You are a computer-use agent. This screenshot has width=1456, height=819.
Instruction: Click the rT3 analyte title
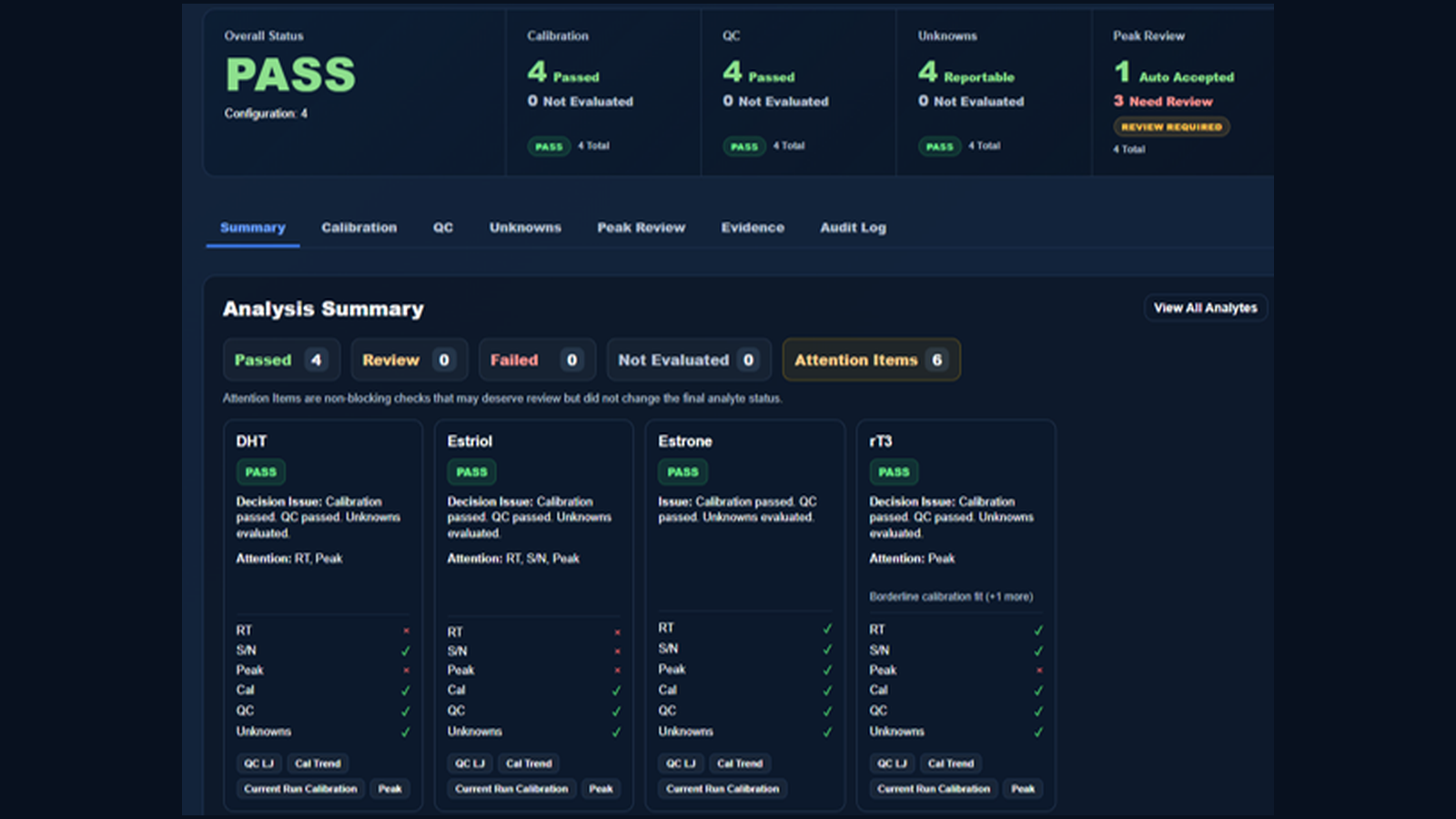[x=881, y=441]
